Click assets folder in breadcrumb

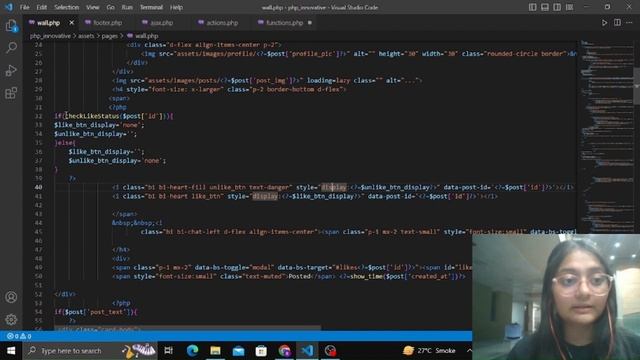pos(86,36)
